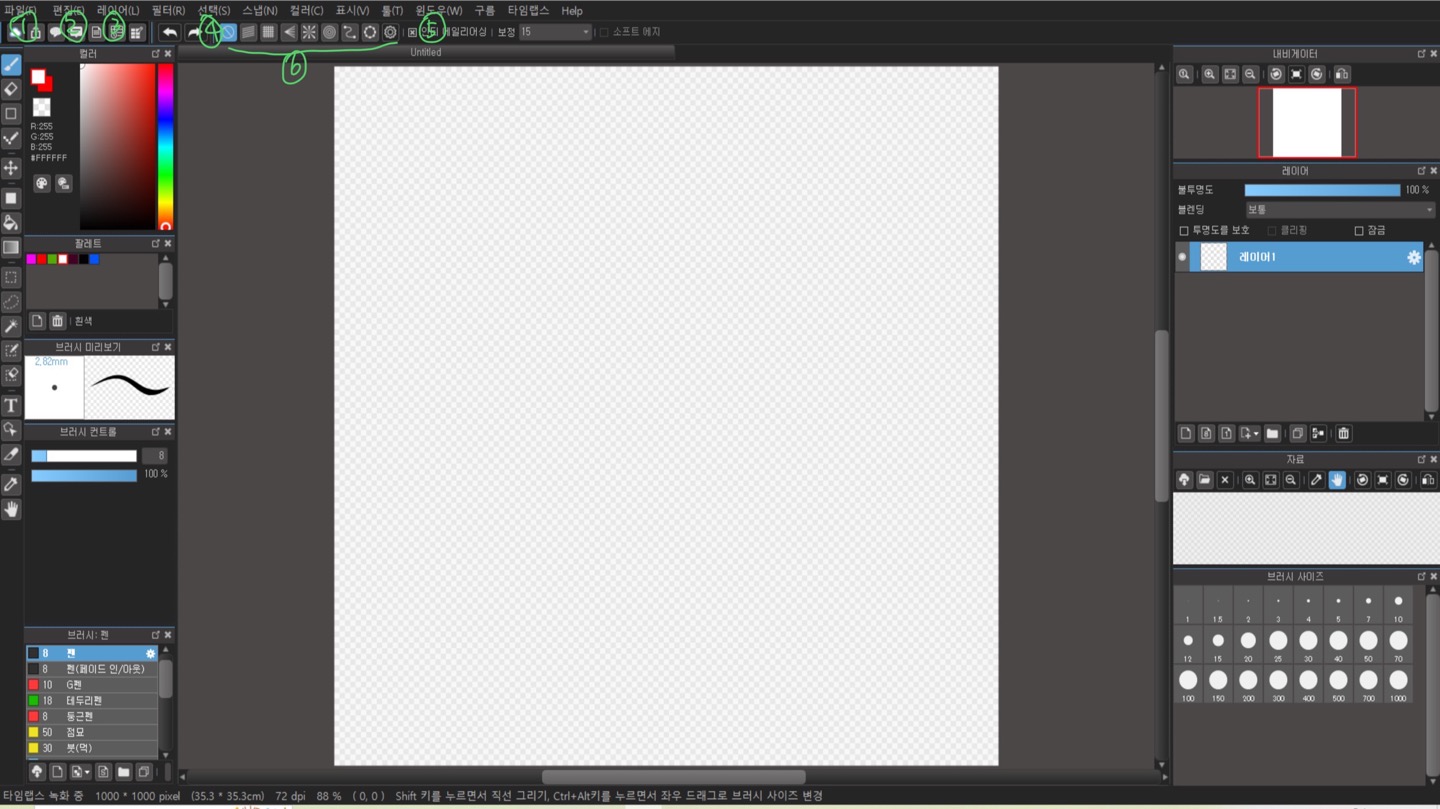Viewport: 1440px width, 809px height.
Task: Open a file in the Material panel
Action: [1205, 480]
